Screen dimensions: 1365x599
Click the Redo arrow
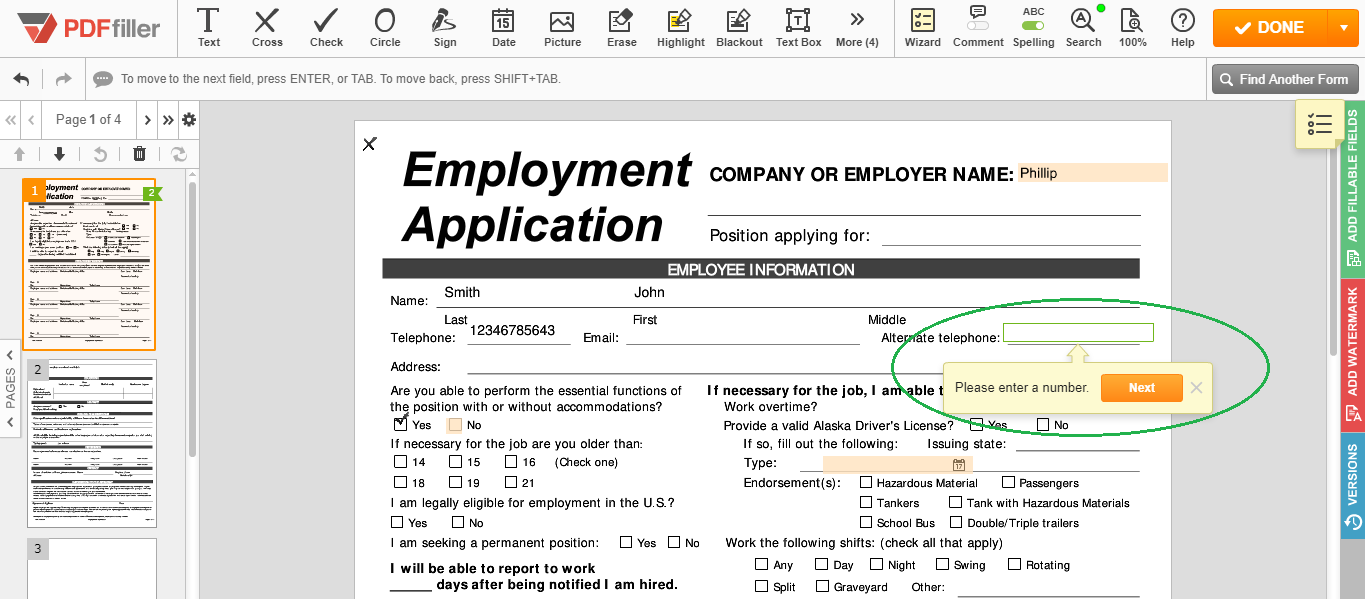click(x=63, y=79)
